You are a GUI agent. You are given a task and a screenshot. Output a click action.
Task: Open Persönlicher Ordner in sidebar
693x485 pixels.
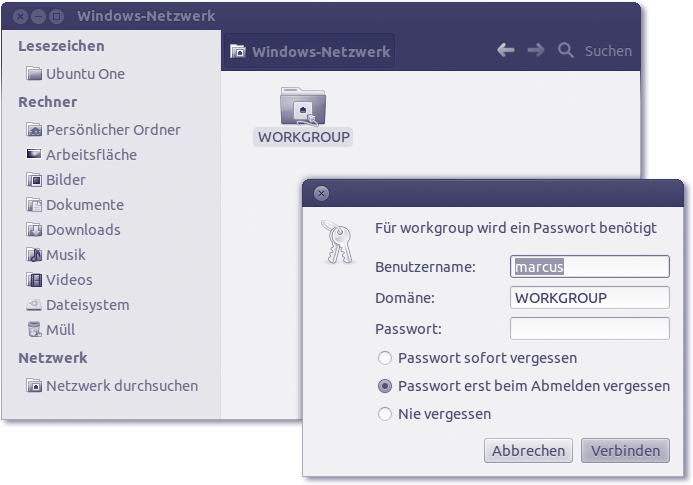[112, 130]
